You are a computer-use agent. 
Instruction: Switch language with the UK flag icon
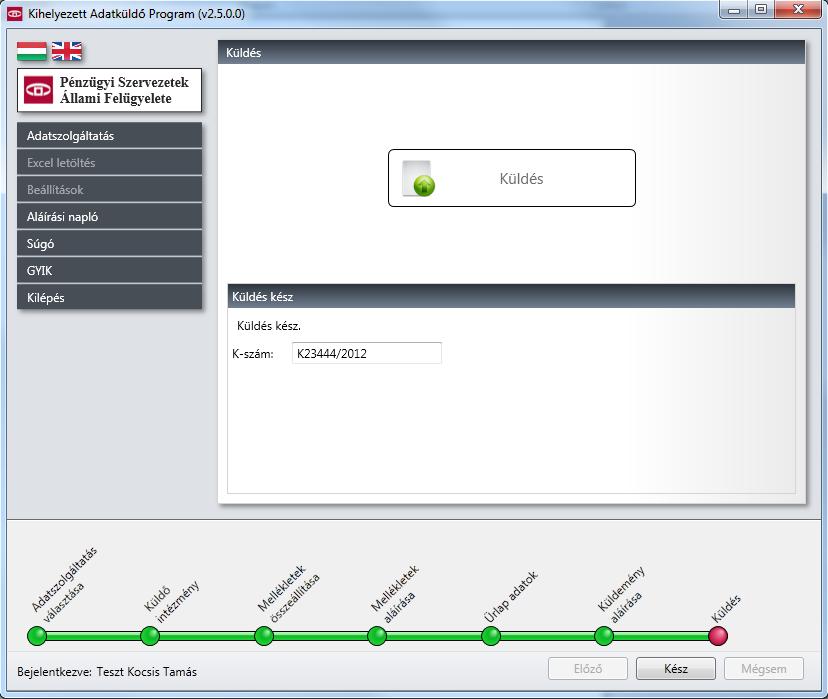67,51
